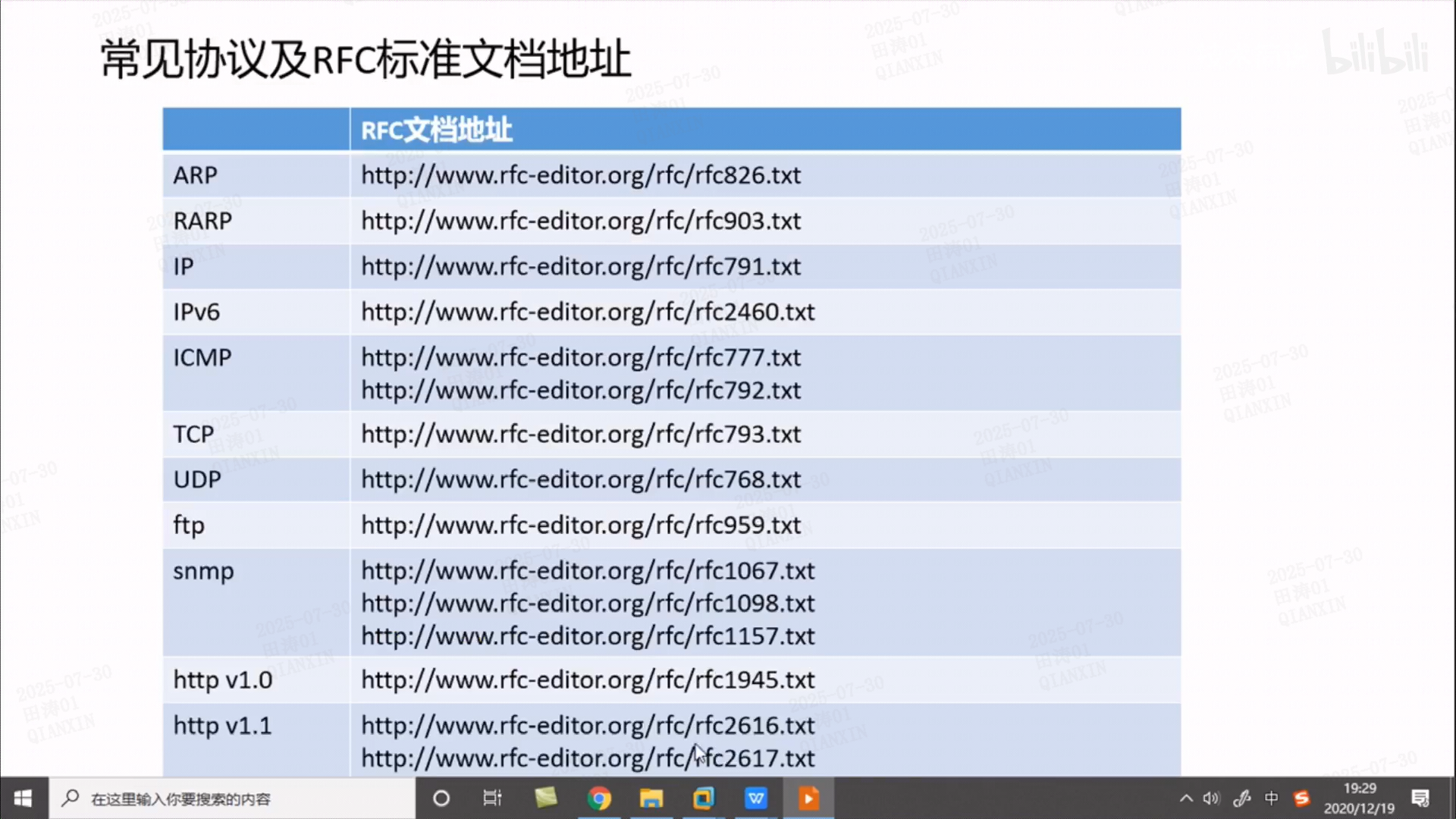Image resolution: width=1456 pixels, height=819 pixels.
Task: Launch Google Chrome from the taskbar
Action: [x=599, y=799]
